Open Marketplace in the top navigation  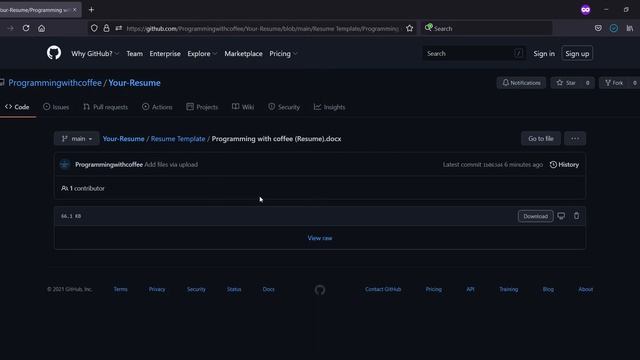pyautogui.click(x=243, y=53)
